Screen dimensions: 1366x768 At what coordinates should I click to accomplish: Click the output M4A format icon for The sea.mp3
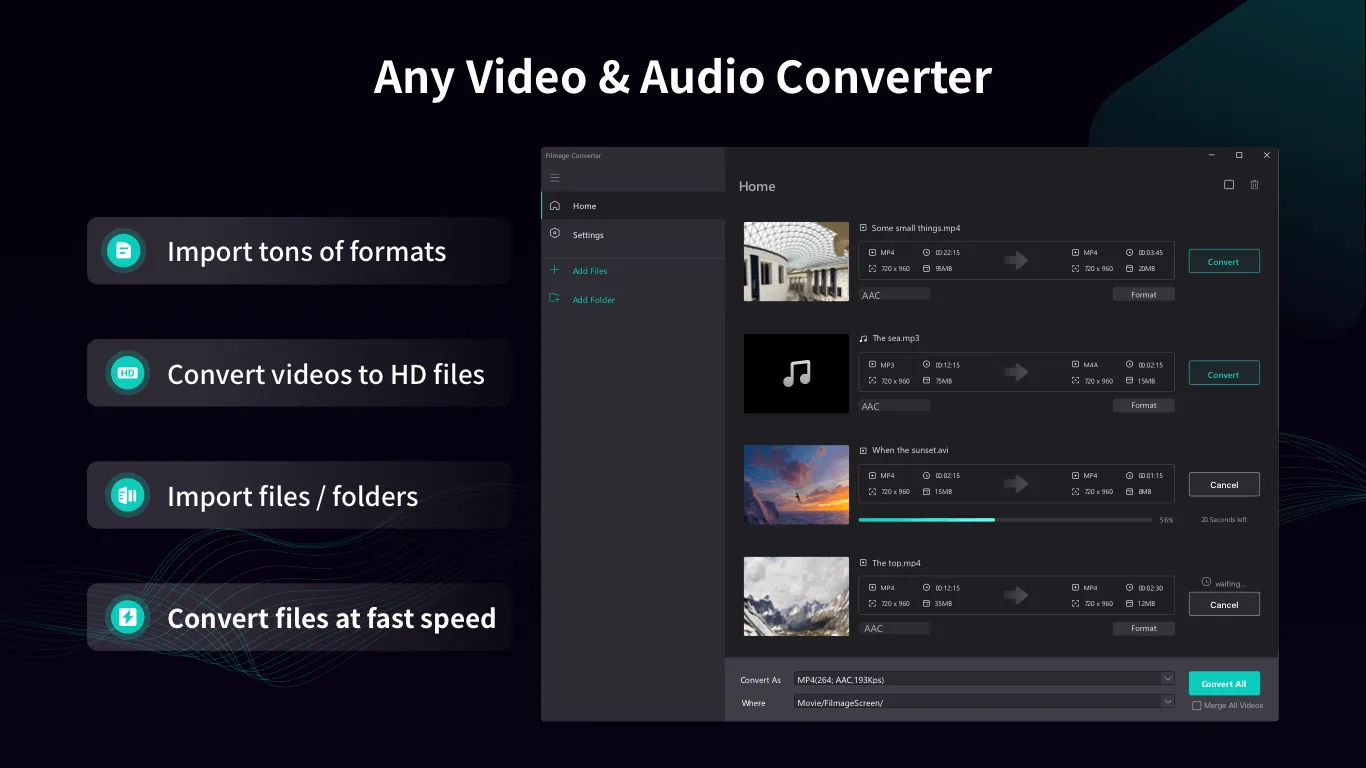coord(1075,365)
